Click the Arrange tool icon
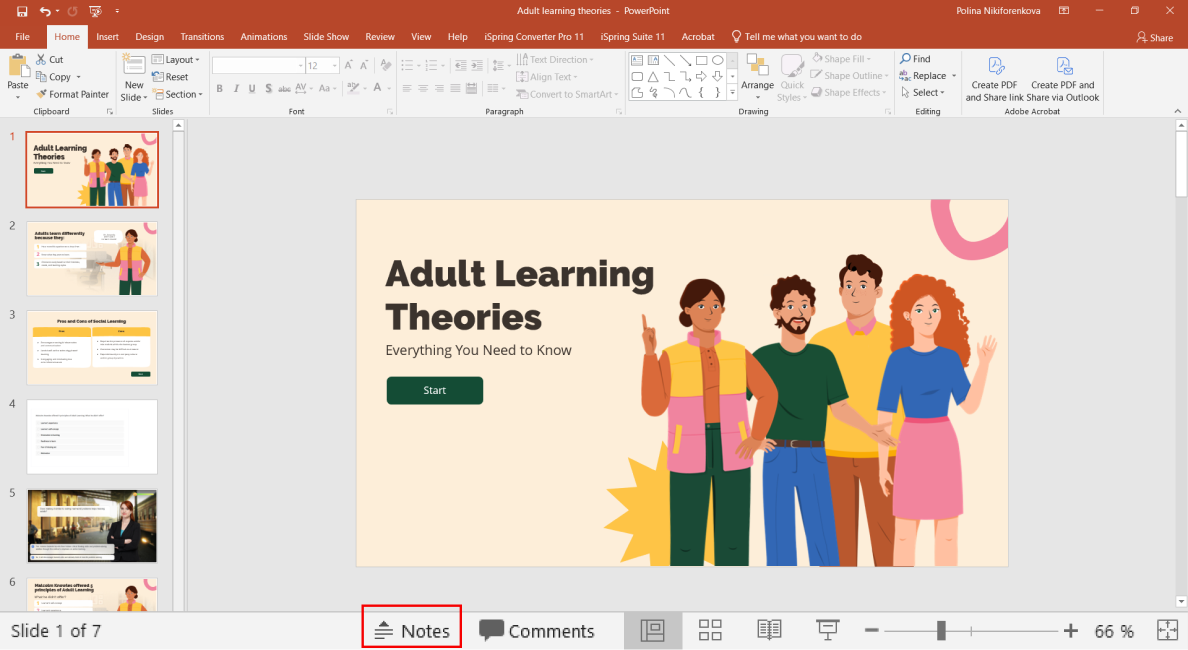 click(758, 65)
